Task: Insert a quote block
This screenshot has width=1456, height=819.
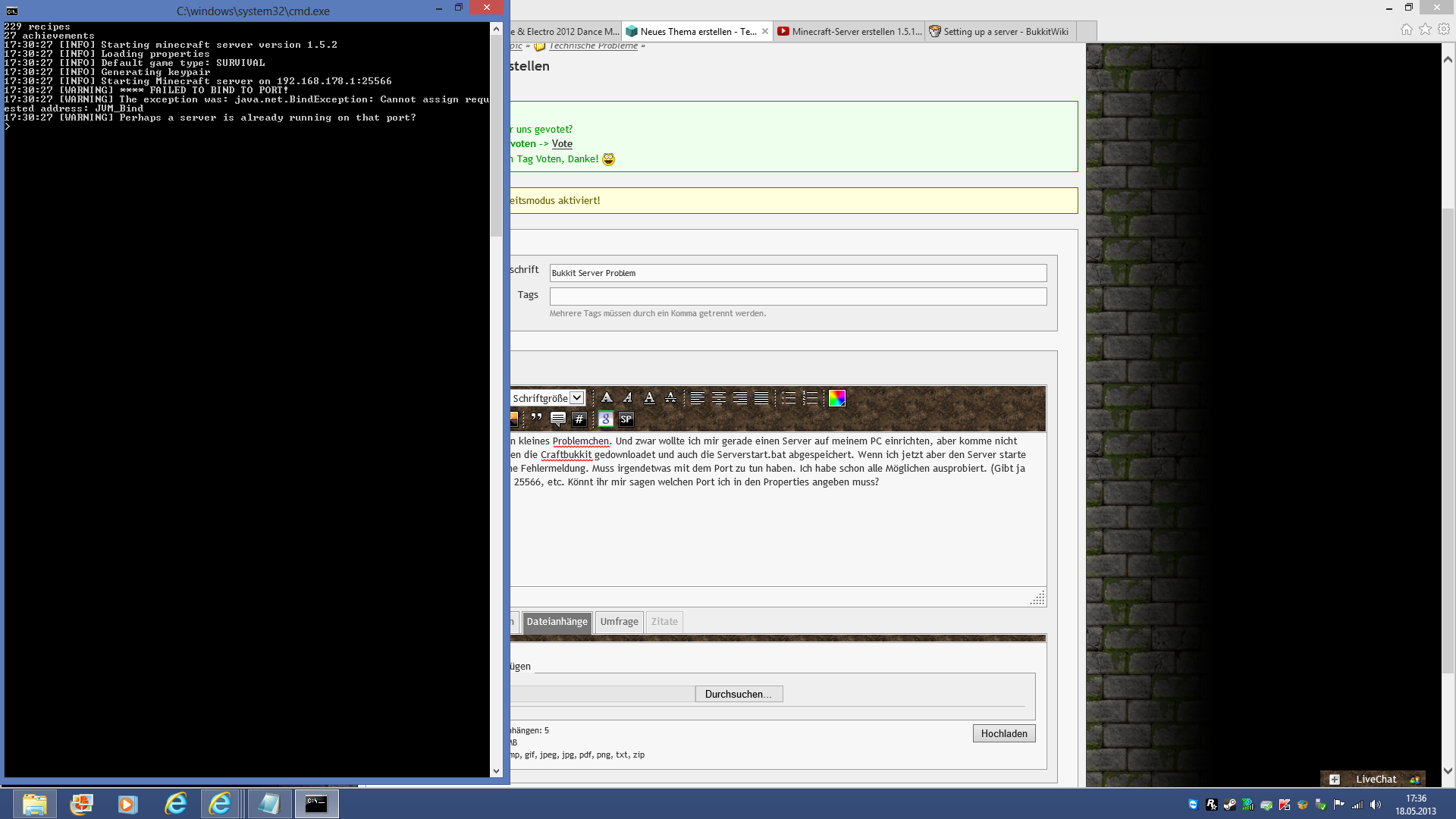Action: (x=537, y=419)
